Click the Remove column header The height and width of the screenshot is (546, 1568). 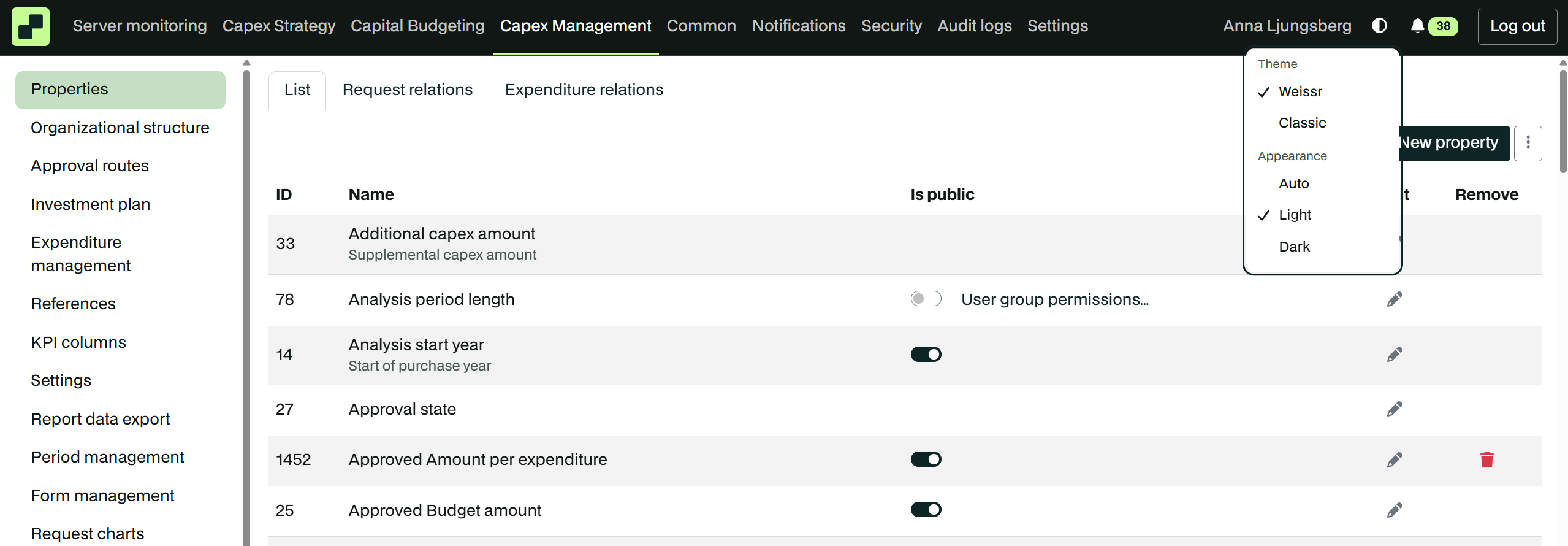1486,194
